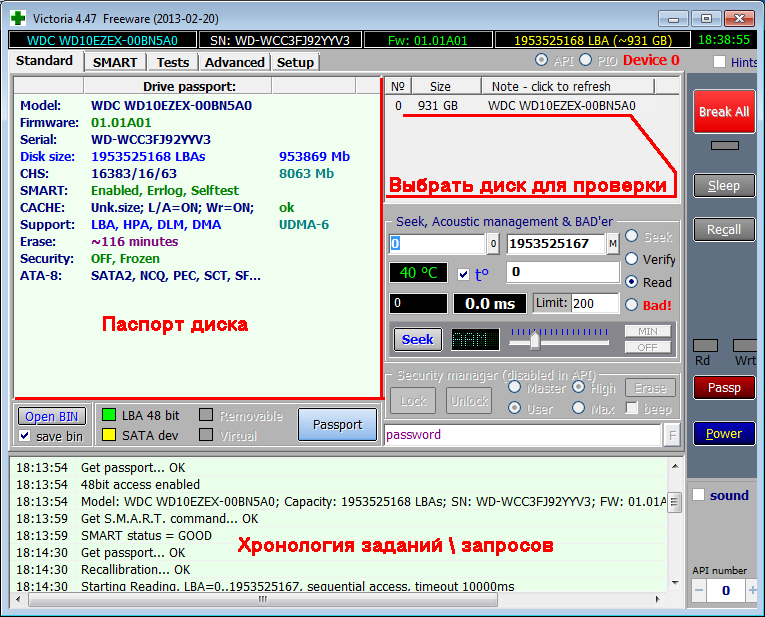This screenshot has height=617, width=765.
Task: Click the Firmware value 01.01A01 in passport
Action: tap(121, 122)
